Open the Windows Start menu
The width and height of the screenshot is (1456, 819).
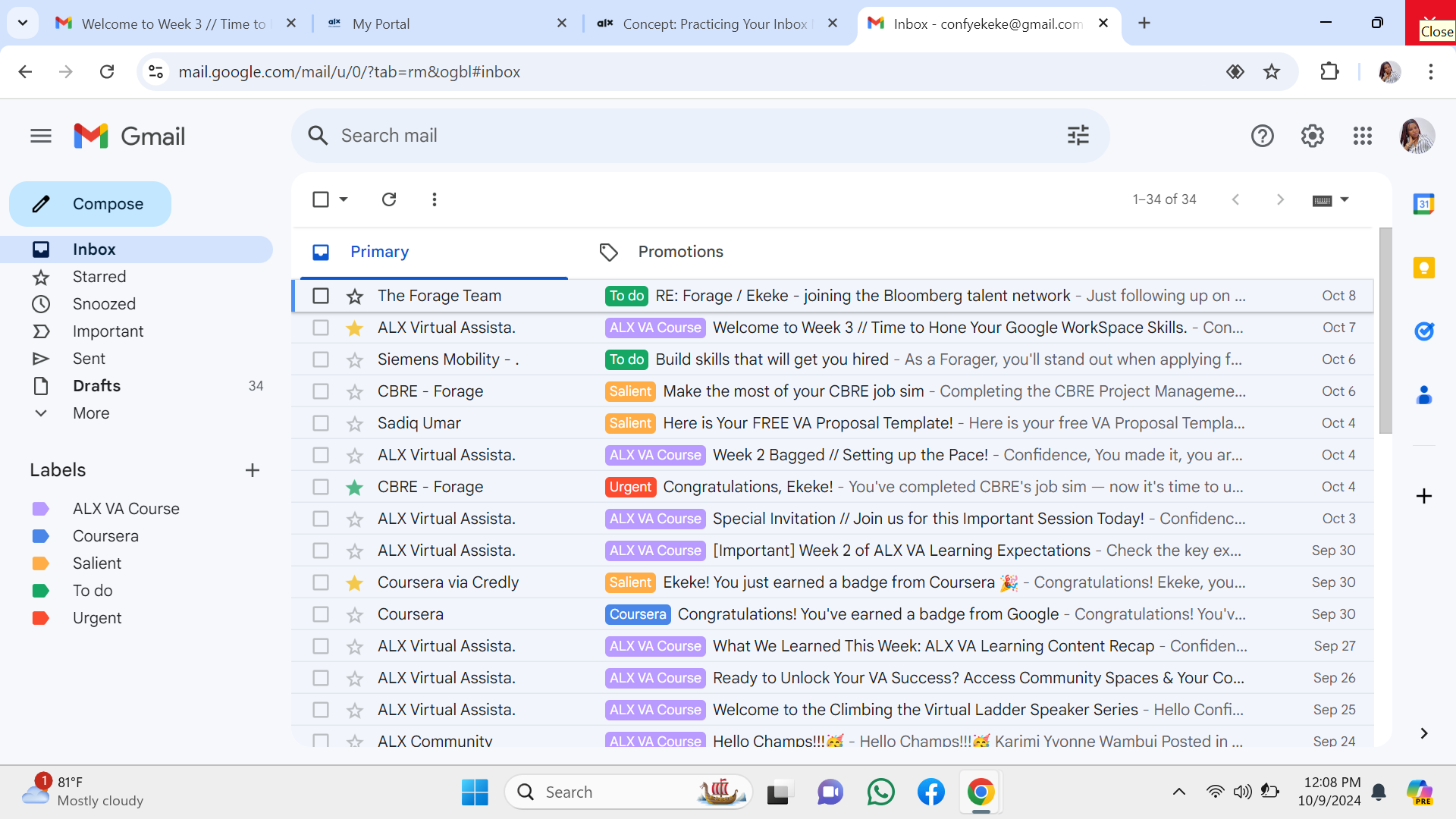point(475,792)
